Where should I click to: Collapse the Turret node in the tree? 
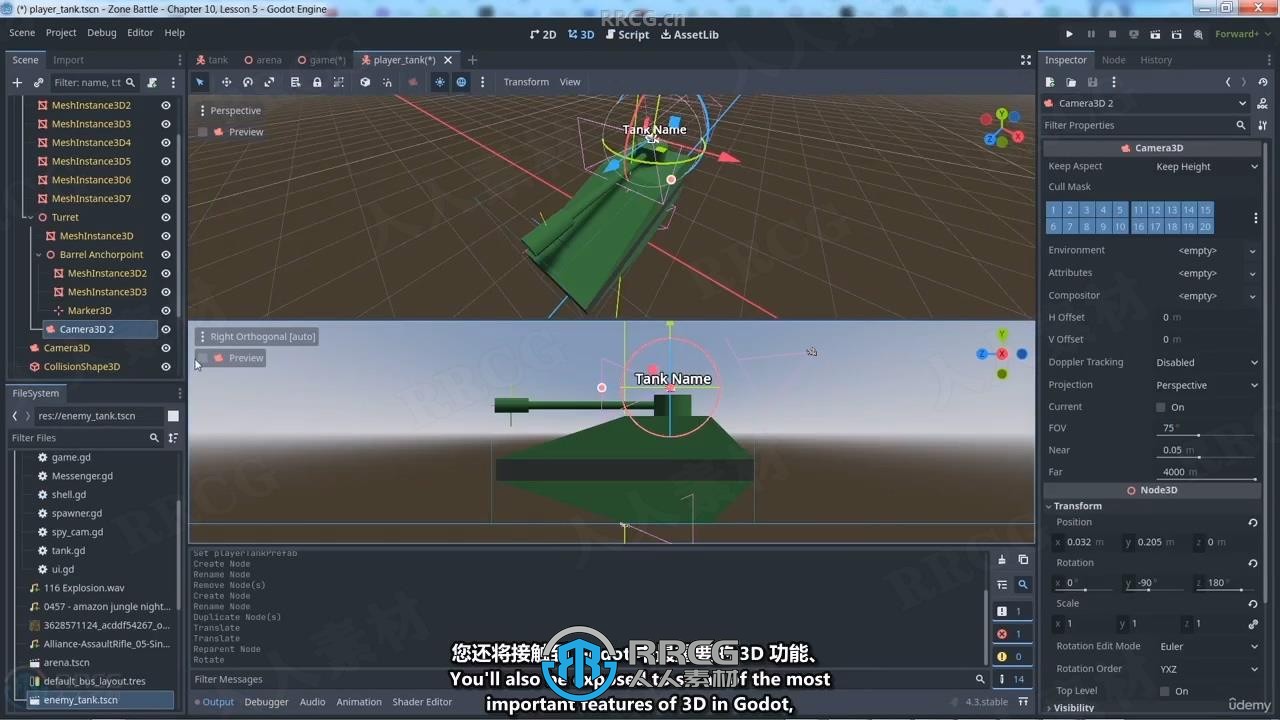pos(29,217)
